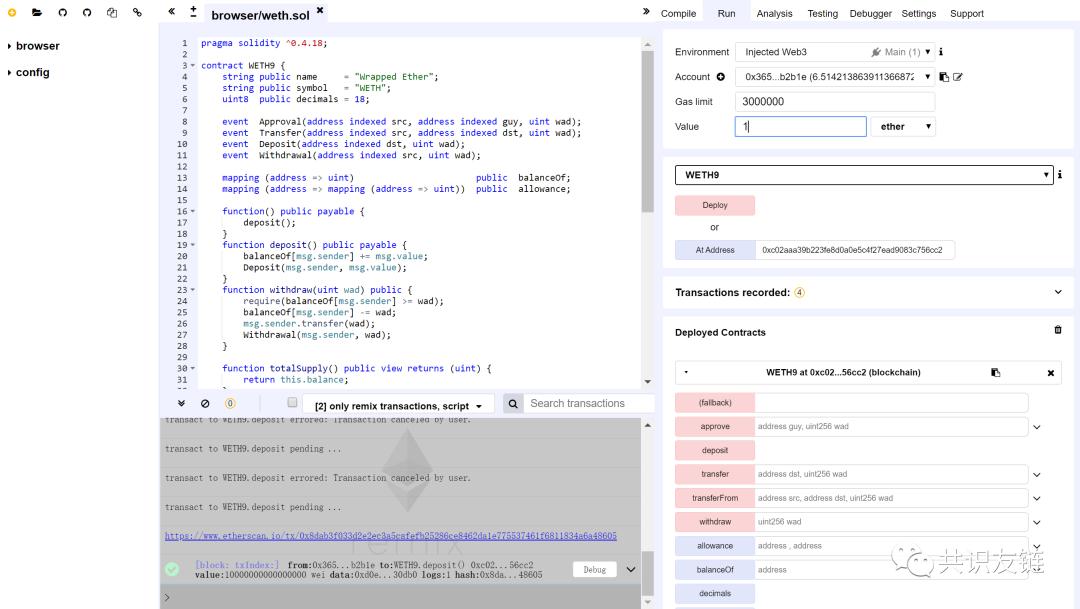Switch to the Run tab
This screenshot has height=609, width=1080.
coord(726,14)
